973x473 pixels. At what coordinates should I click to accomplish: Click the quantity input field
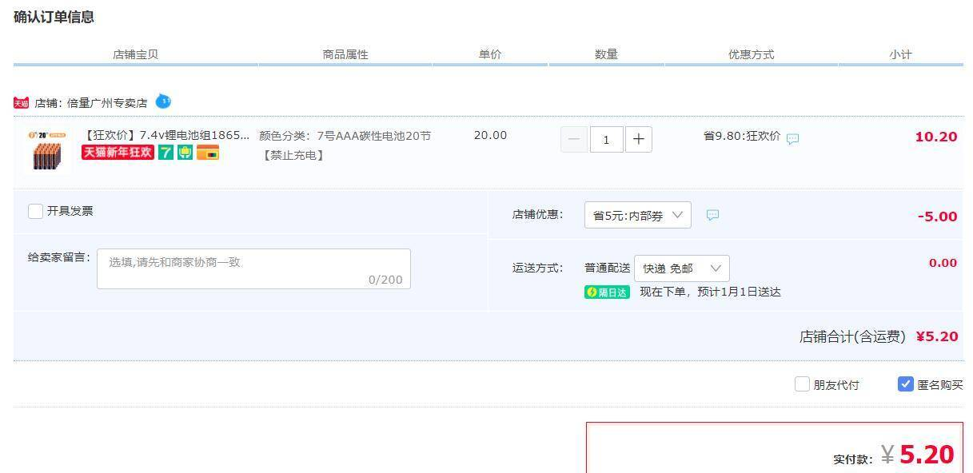(606, 139)
